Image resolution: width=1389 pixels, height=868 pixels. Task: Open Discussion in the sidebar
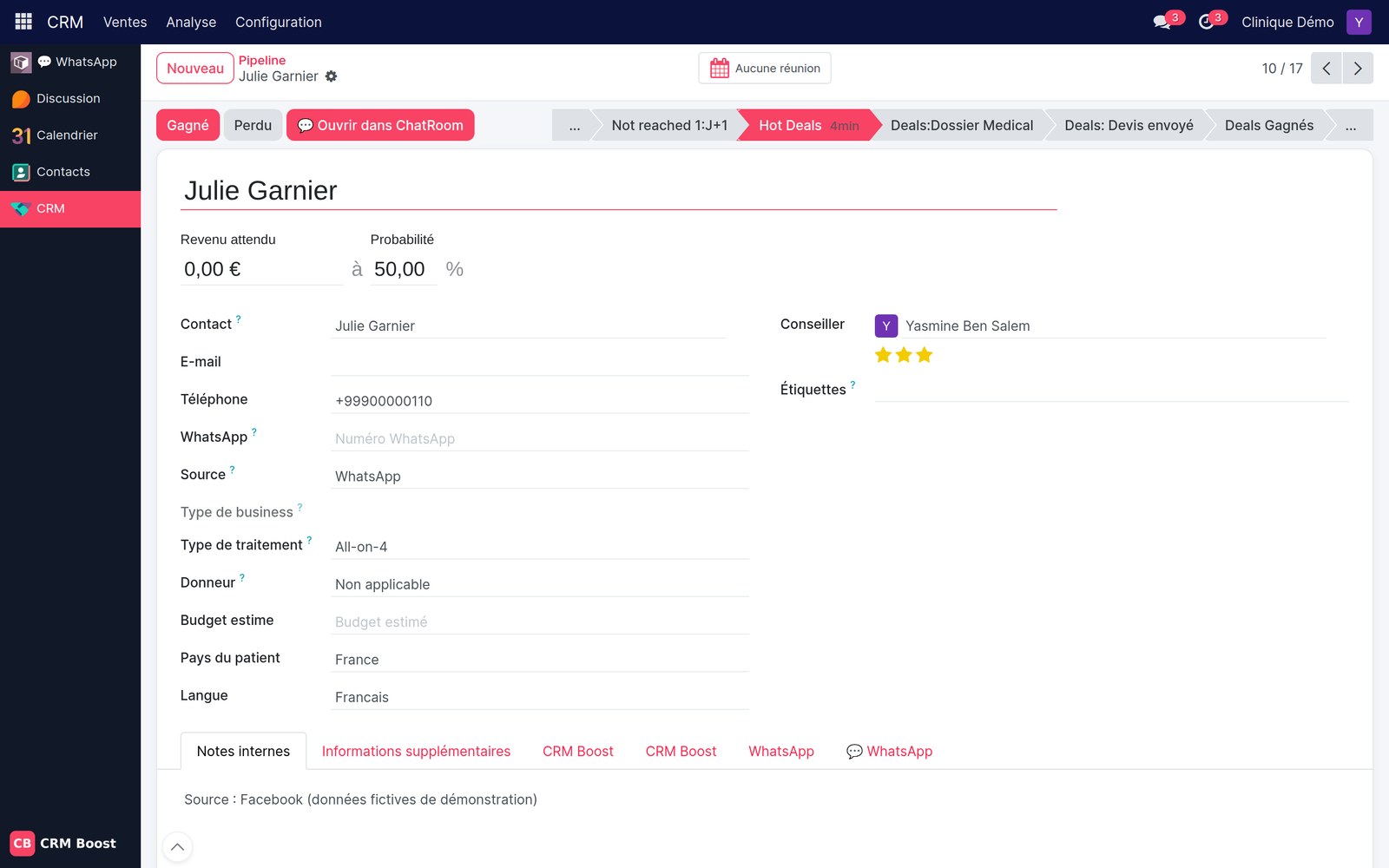pos(70,99)
